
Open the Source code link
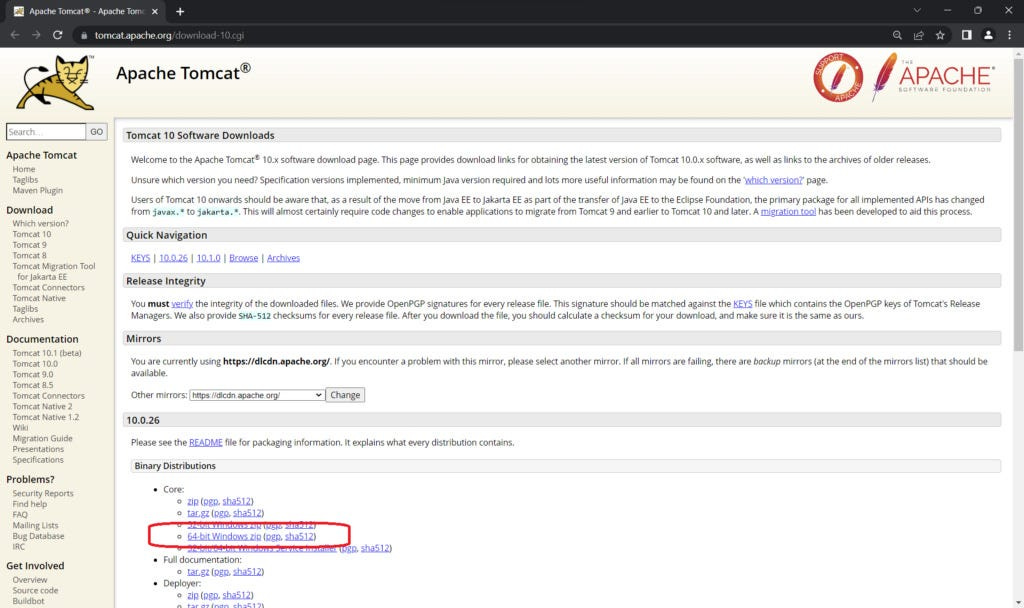[35, 590]
